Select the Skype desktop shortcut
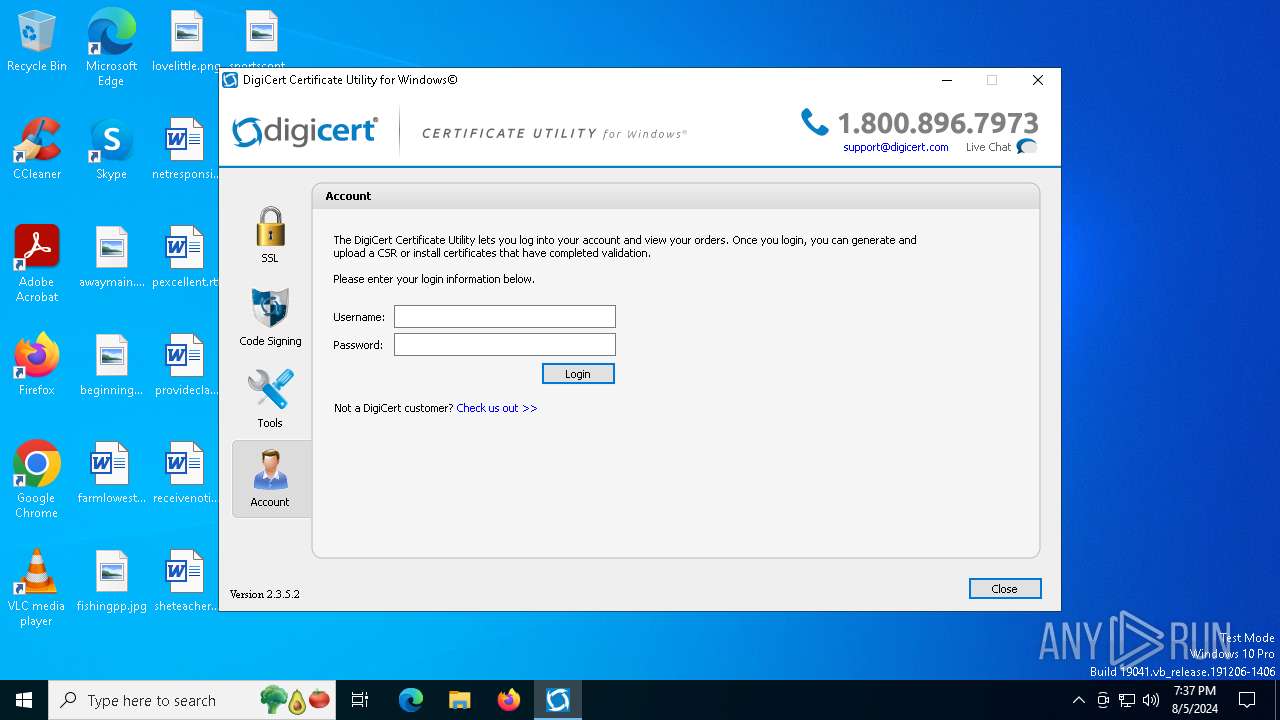This screenshot has width=1280, height=720. point(111,149)
